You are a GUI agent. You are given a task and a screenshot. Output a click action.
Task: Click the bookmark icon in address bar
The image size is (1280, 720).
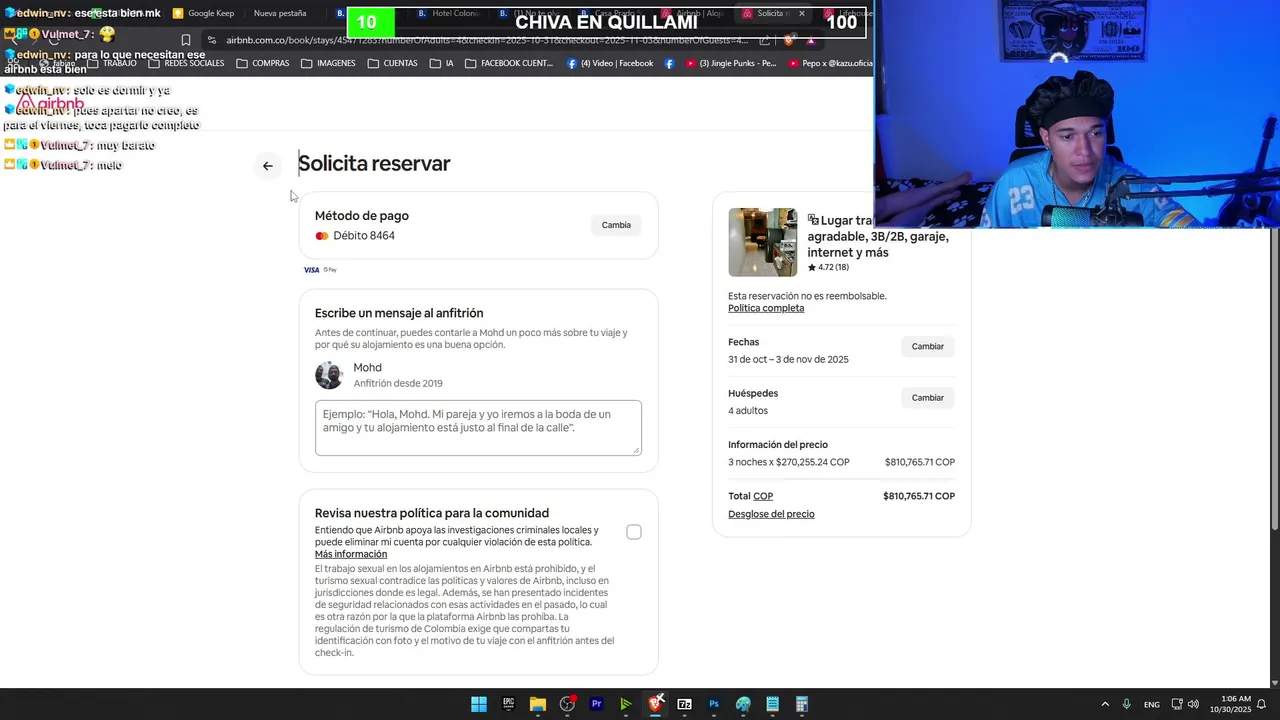(186, 40)
